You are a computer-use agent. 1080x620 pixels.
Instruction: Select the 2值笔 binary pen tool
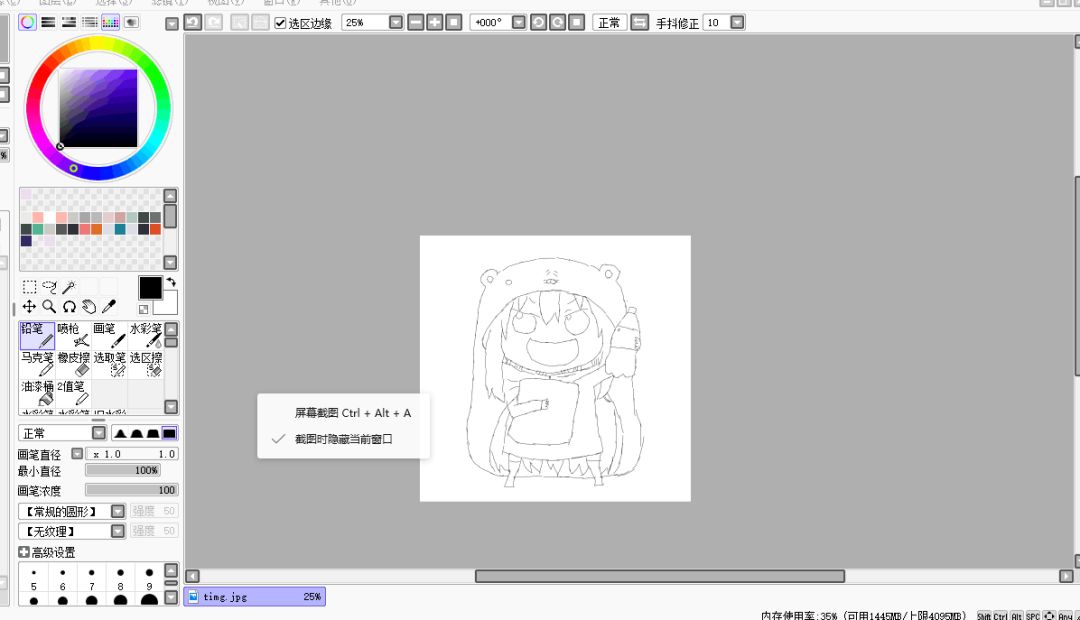(74, 393)
